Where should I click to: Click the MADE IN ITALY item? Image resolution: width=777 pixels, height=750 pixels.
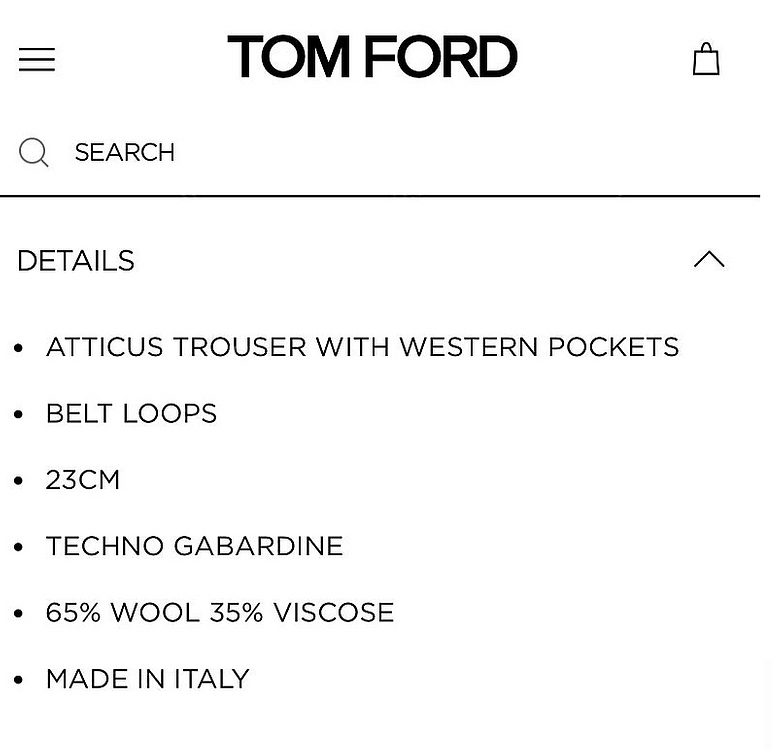tap(148, 679)
